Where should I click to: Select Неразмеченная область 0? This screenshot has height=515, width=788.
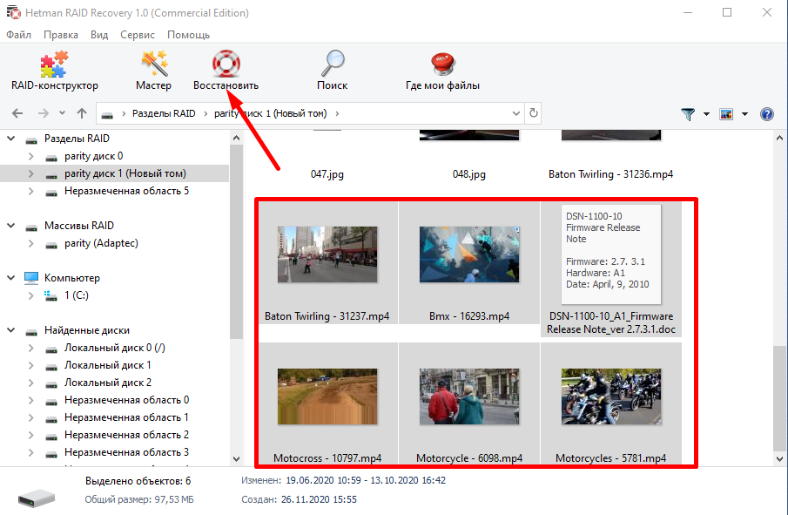[127, 400]
